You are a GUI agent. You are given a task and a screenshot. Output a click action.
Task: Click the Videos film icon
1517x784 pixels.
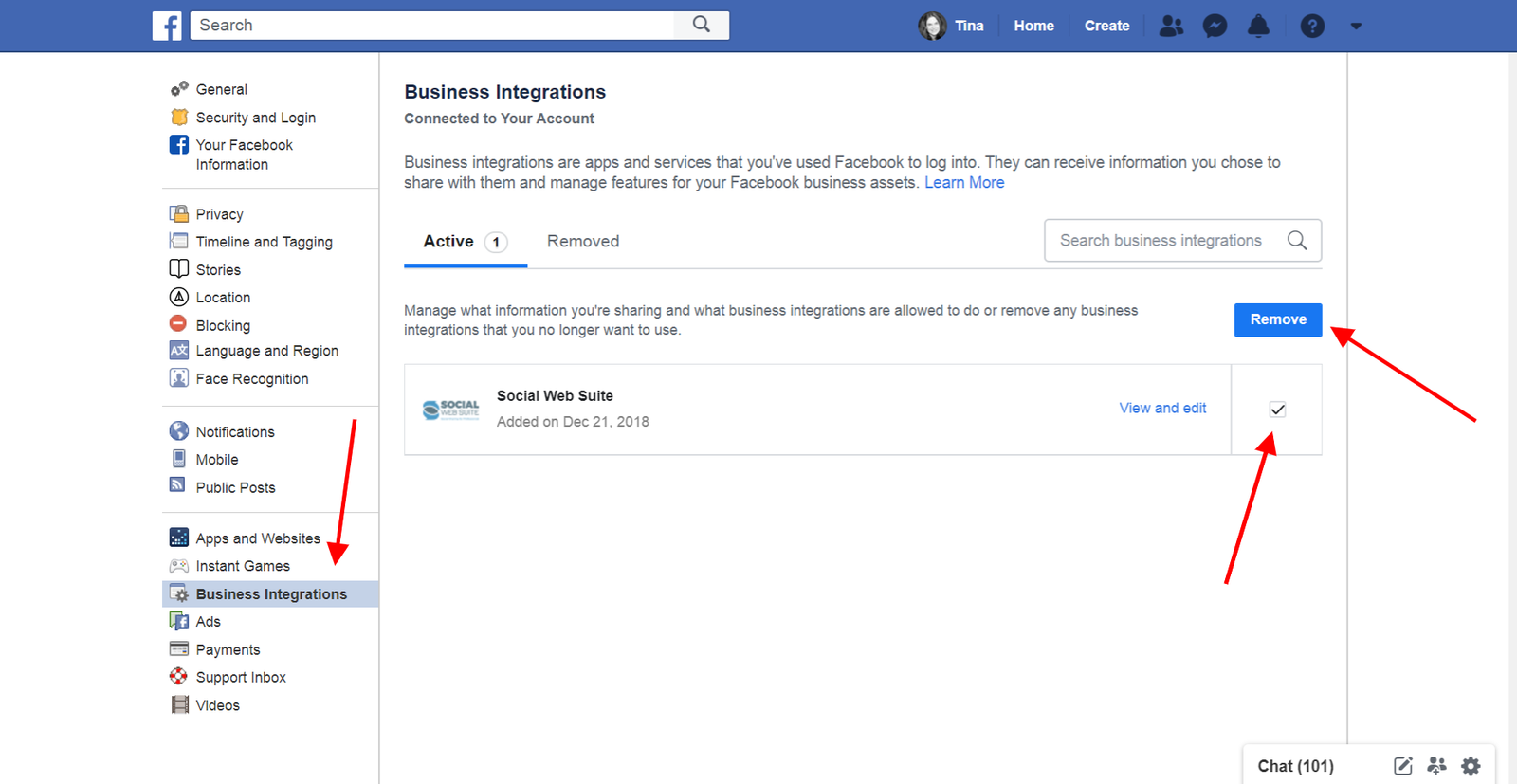[x=179, y=704]
